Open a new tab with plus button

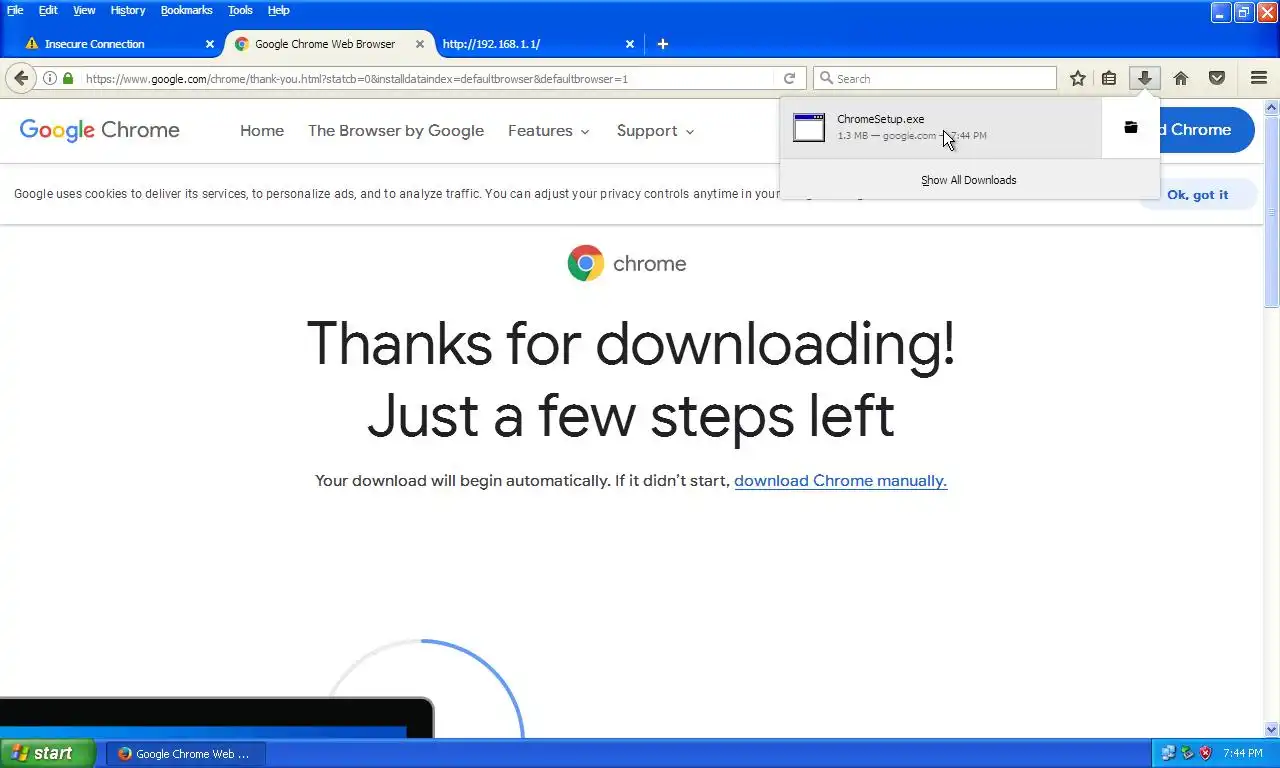click(x=662, y=44)
